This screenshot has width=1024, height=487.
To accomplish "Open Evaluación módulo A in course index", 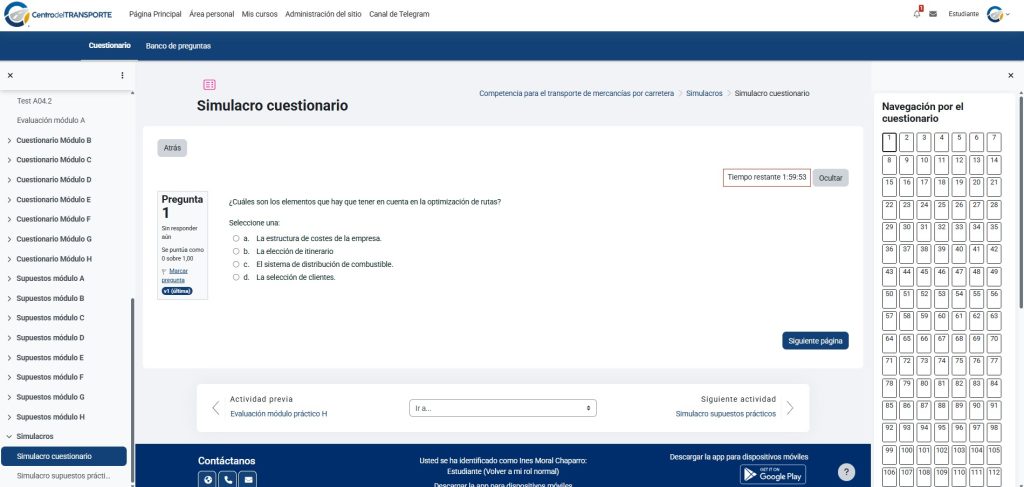I will pyautogui.click(x=51, y=121).
